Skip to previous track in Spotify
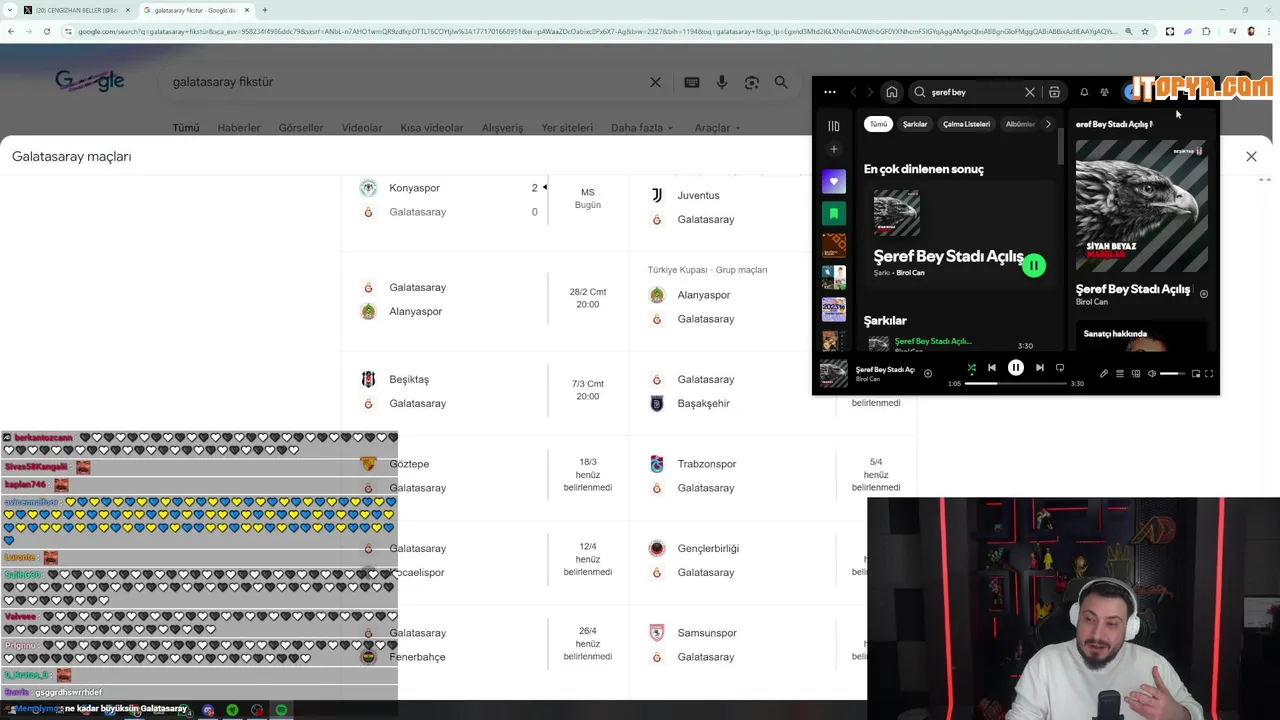The height and width of the screenshot is (720, 1280). (992, 368)
